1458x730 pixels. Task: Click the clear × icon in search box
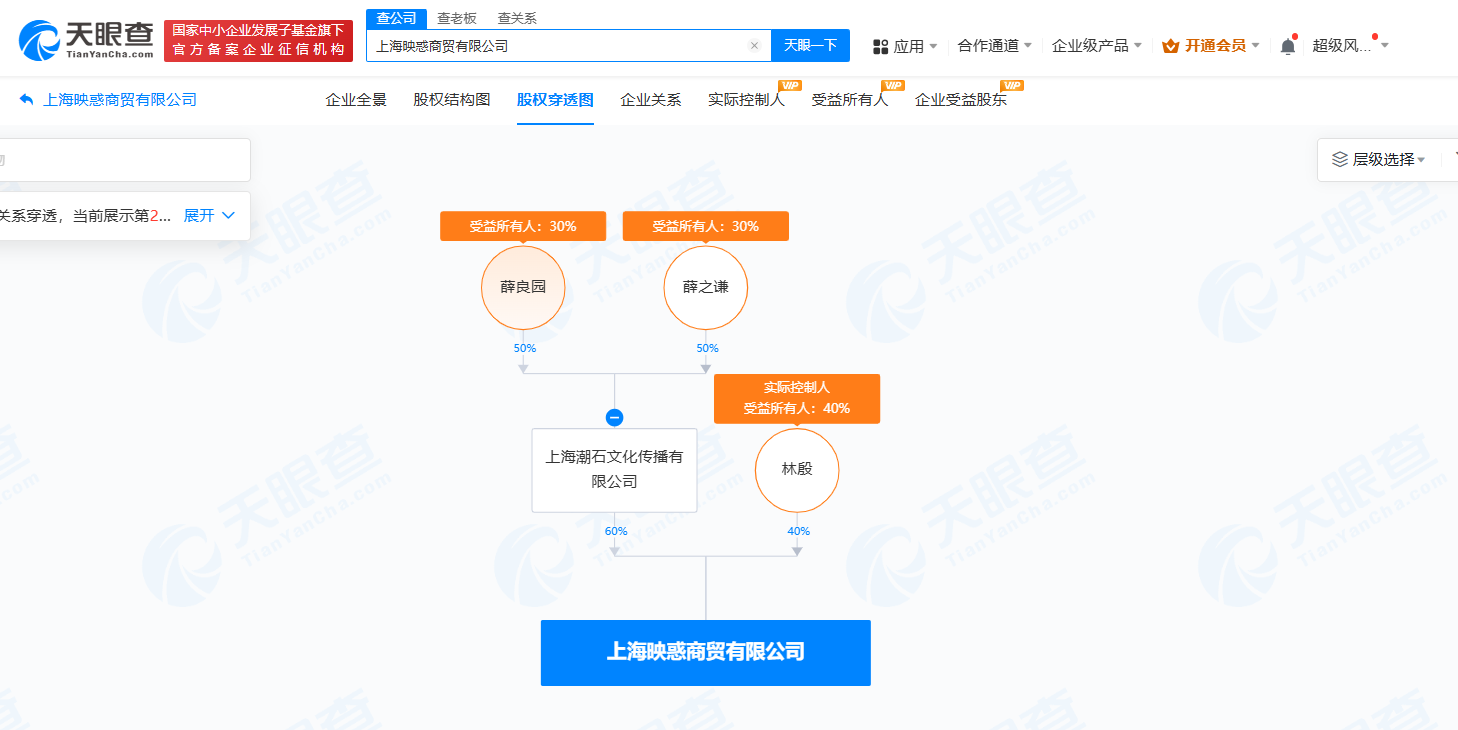[755, 45]
